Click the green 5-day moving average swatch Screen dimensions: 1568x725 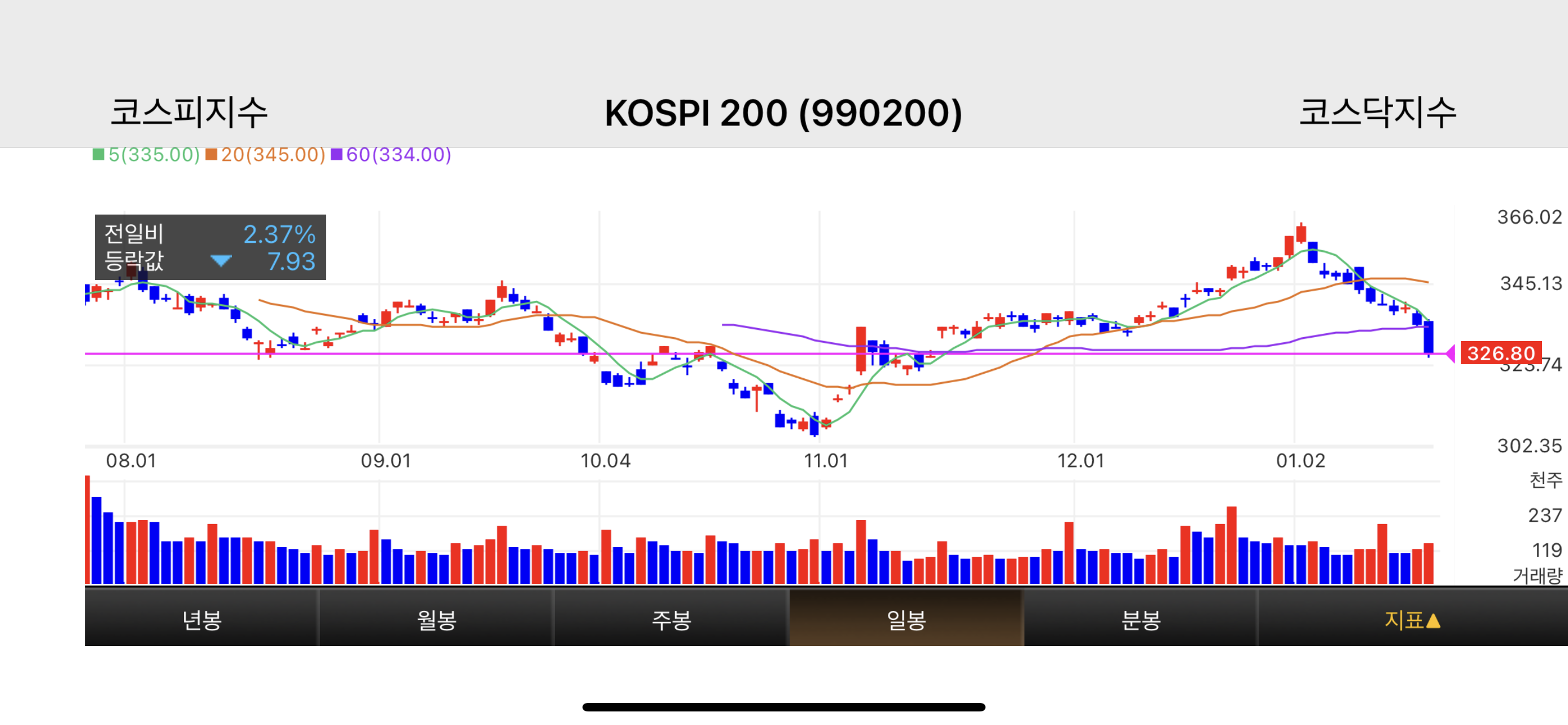(x=98, y=155)
